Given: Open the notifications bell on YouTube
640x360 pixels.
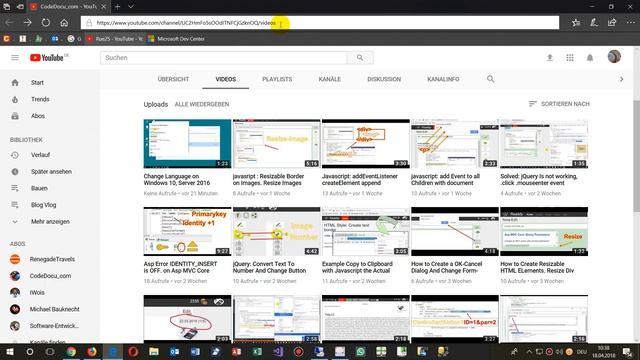Looking at the screenshot, I should point(590,58).
